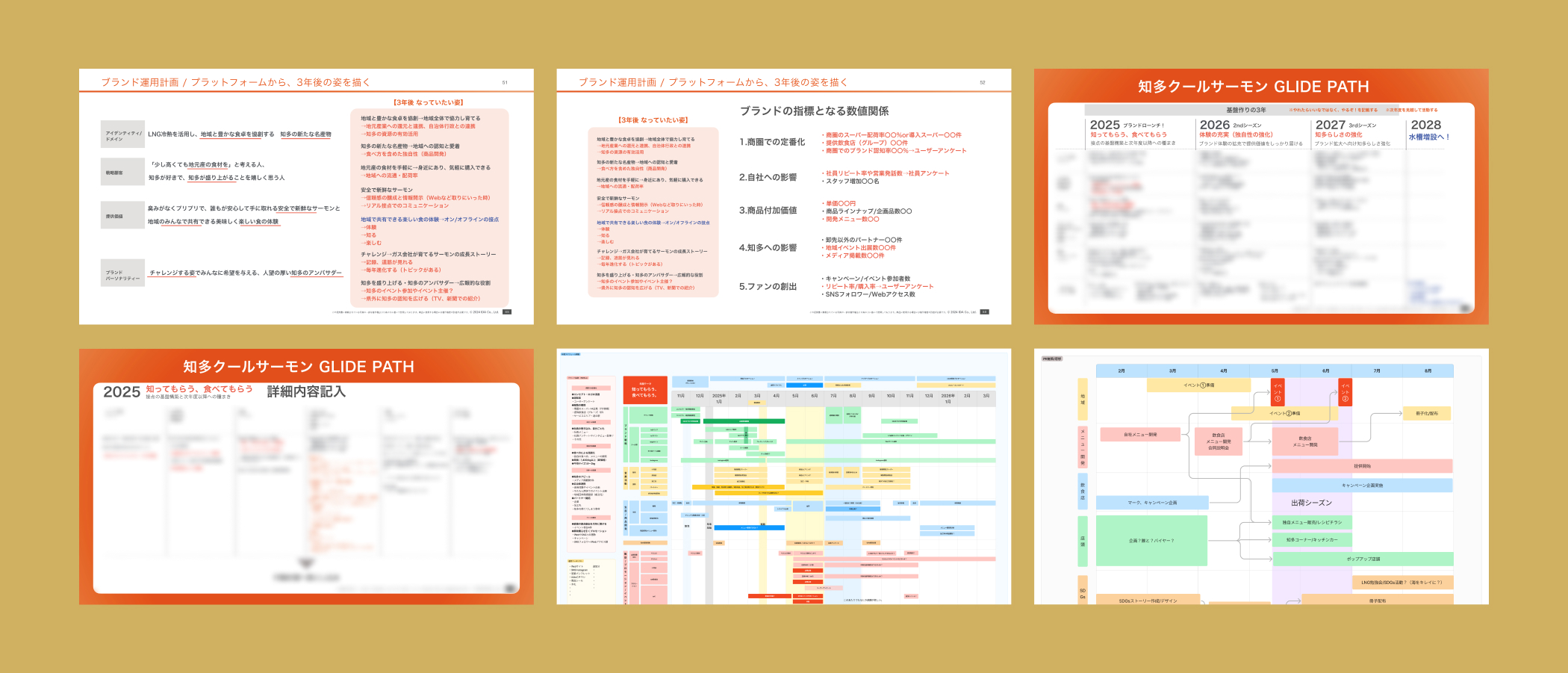Image resolution: width=1568 pixels, height=673 pixels.
Task: Open the detailed multi-colored Gantt schedule slide
Action: [784, 477]
